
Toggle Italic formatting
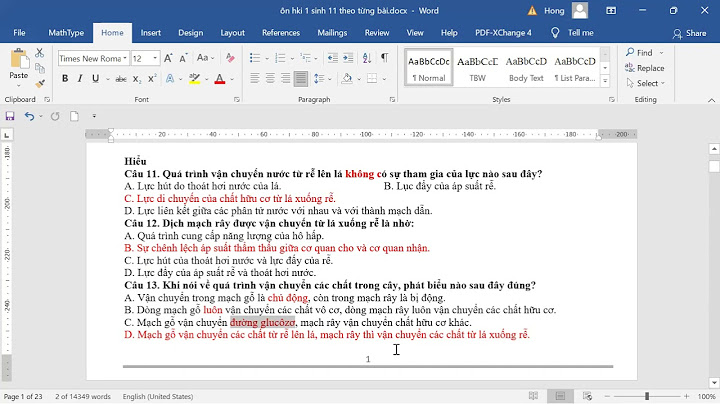coord(80,79)
